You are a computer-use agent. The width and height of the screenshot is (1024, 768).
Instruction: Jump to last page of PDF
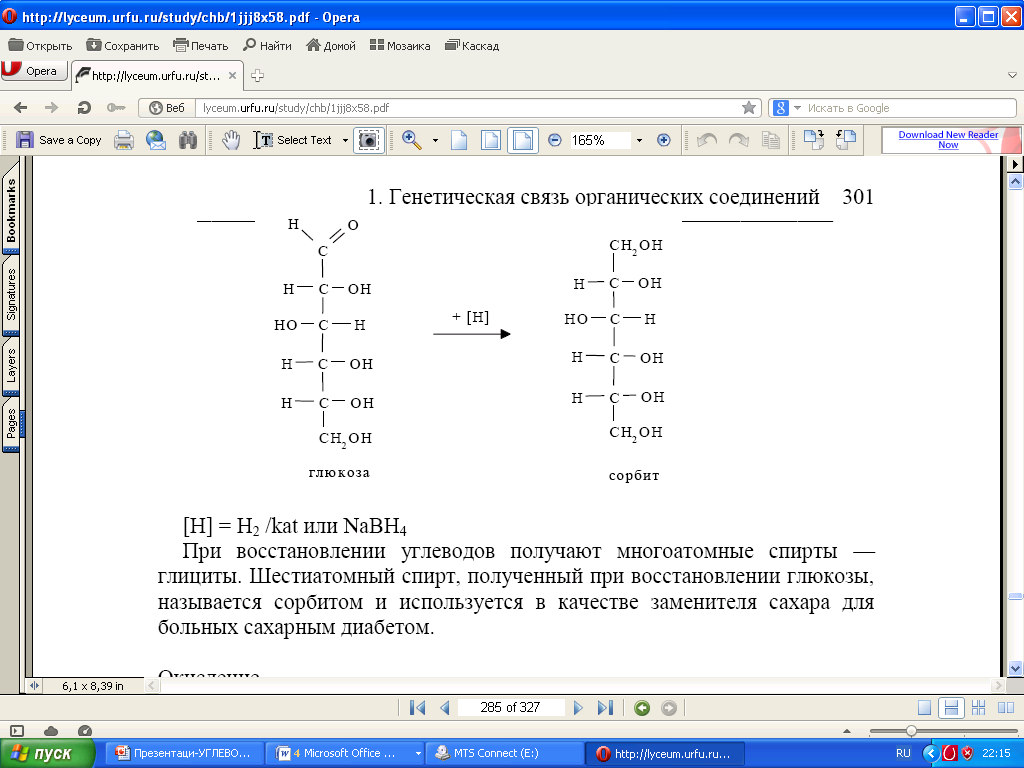[x=605, y=707]
